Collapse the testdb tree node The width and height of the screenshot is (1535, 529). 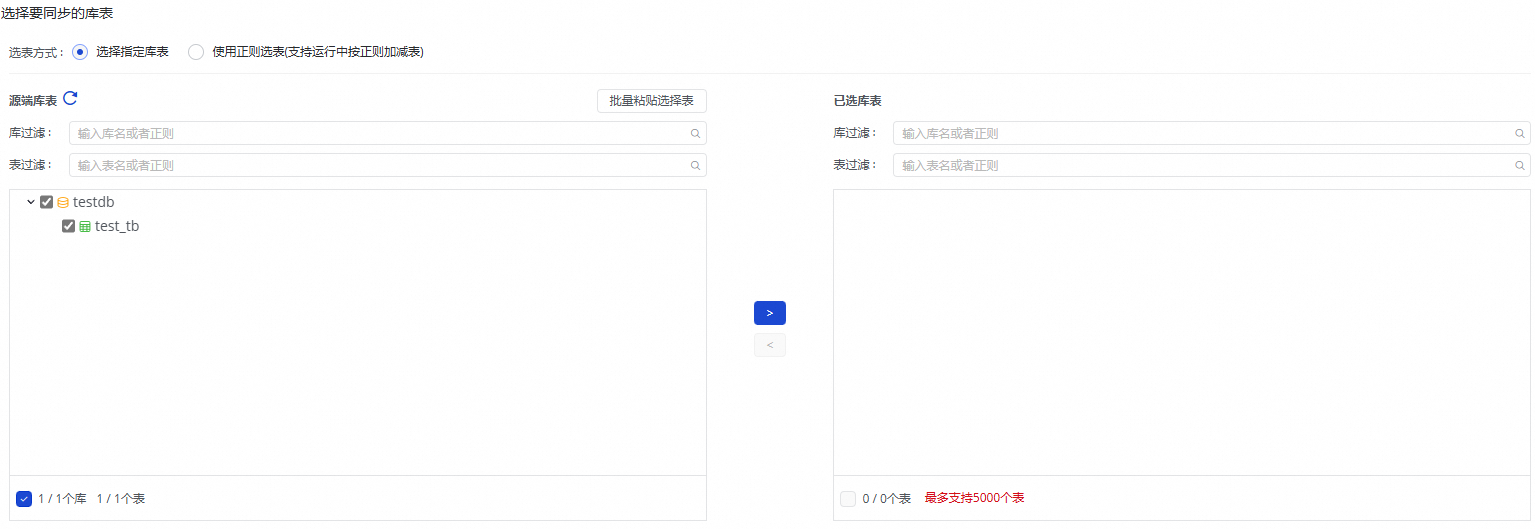tap(31, 202)
